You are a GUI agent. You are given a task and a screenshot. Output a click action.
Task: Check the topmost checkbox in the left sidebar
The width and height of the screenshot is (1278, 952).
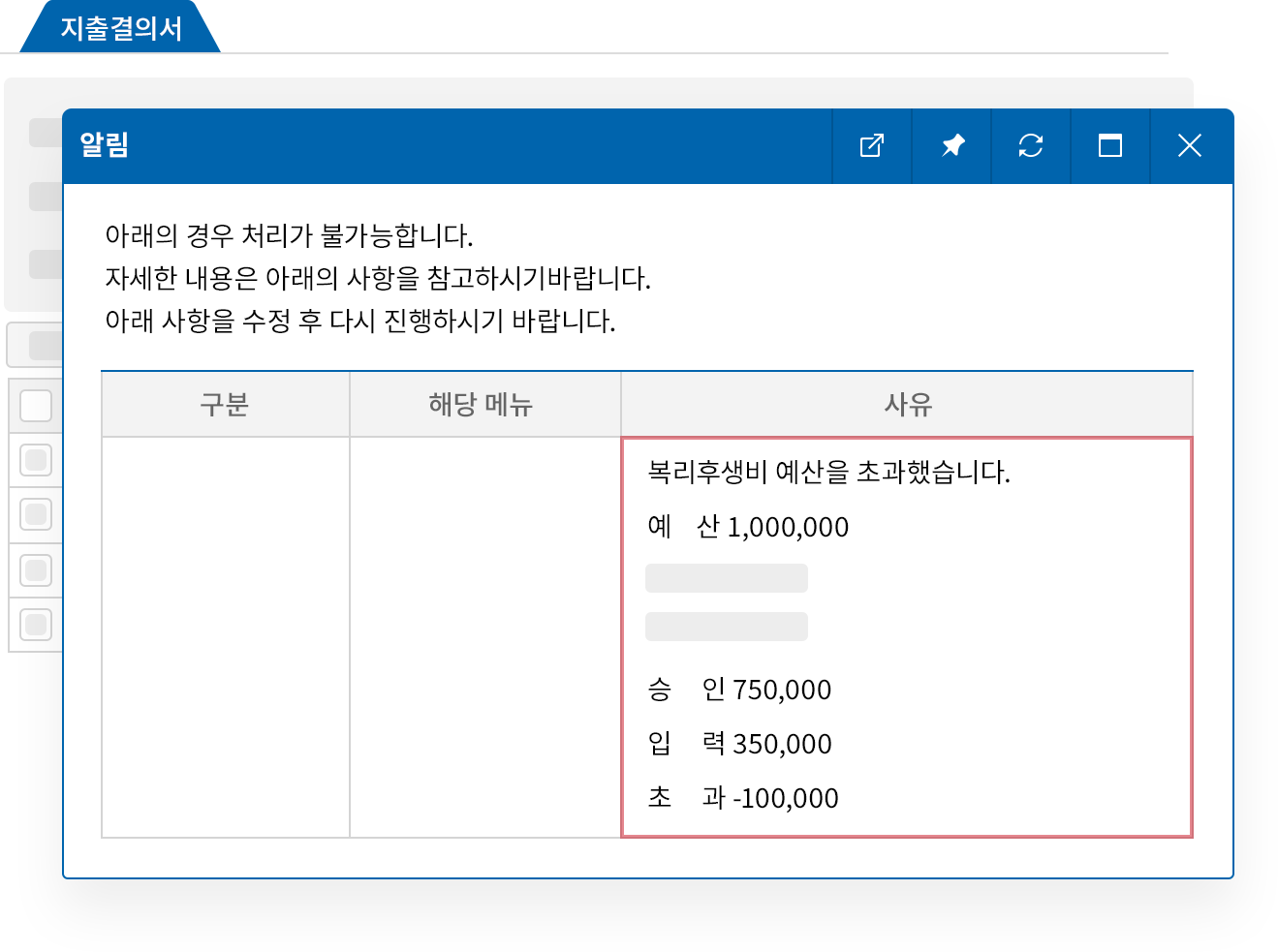pos(37,405)
